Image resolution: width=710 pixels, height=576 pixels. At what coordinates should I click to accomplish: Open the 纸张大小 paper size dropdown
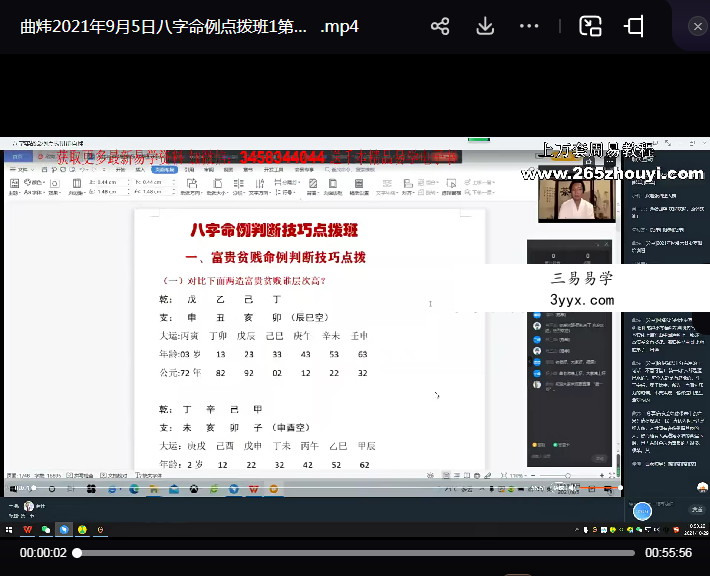point(218,187)
